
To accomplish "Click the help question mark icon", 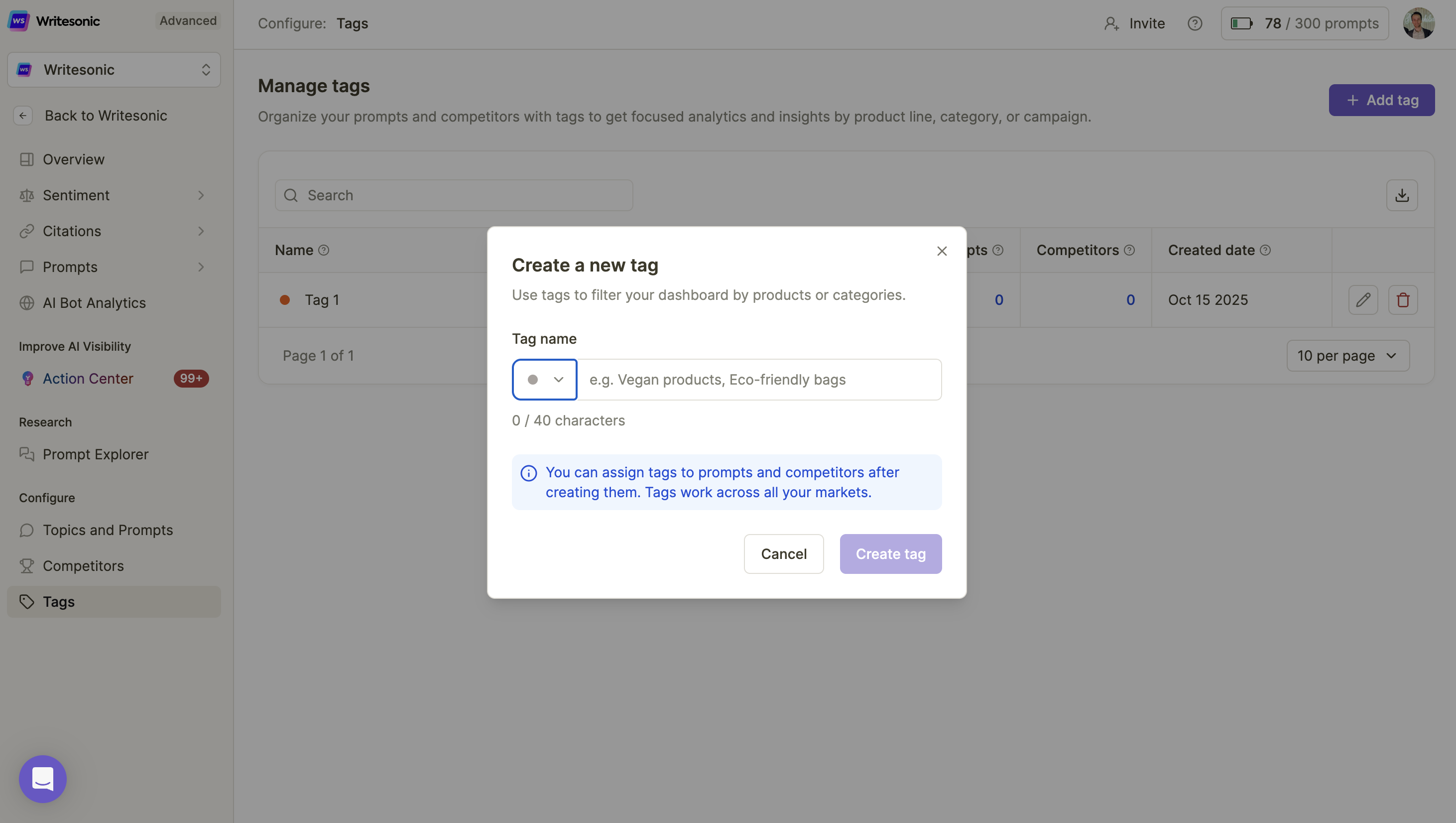I will [1194, 23].
